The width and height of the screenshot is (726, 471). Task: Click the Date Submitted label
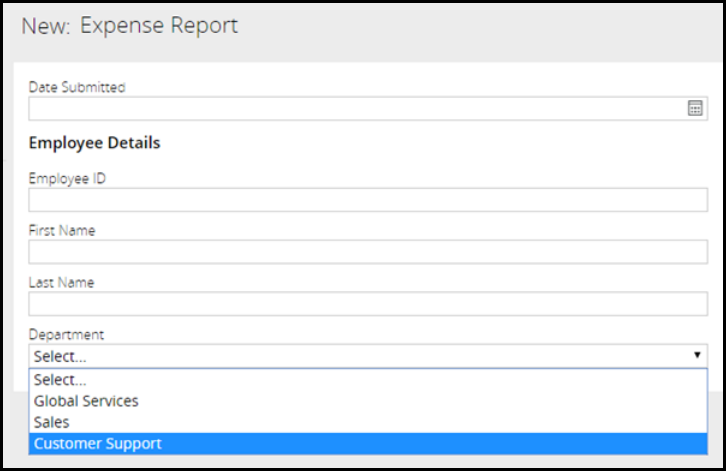click(77, 87)
